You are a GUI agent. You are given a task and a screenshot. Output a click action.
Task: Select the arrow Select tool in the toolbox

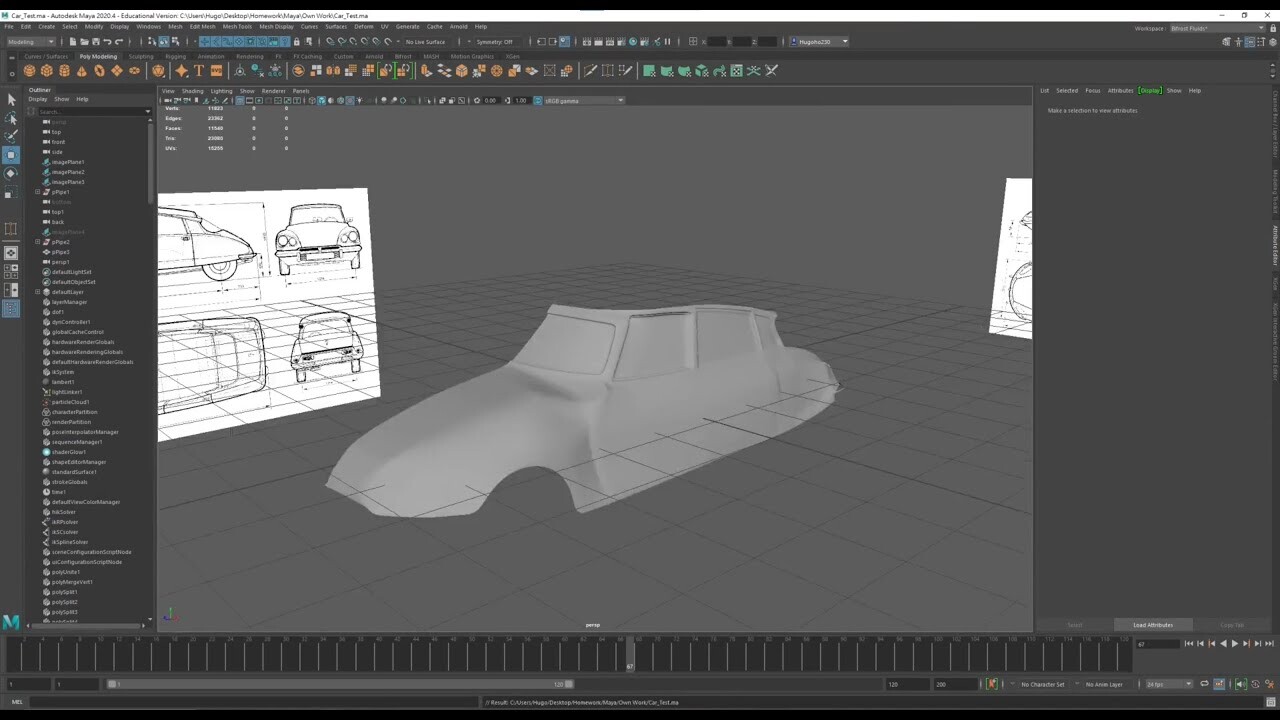pyautogui.click(x=13, y=100)
